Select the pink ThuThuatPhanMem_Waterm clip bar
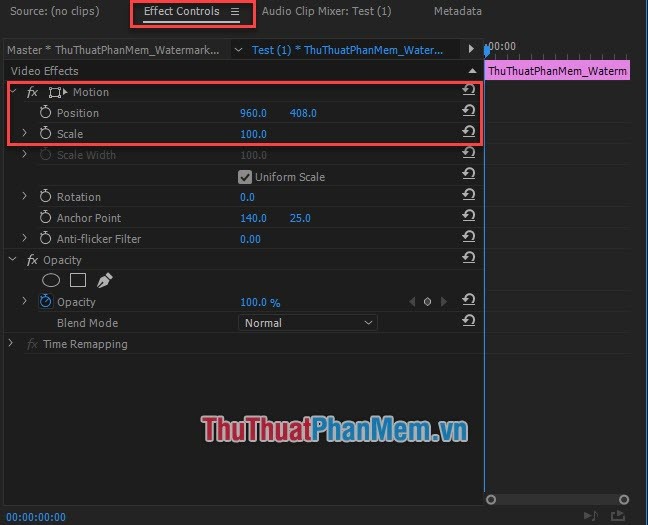The image size is (648, 525). (557, 70)
